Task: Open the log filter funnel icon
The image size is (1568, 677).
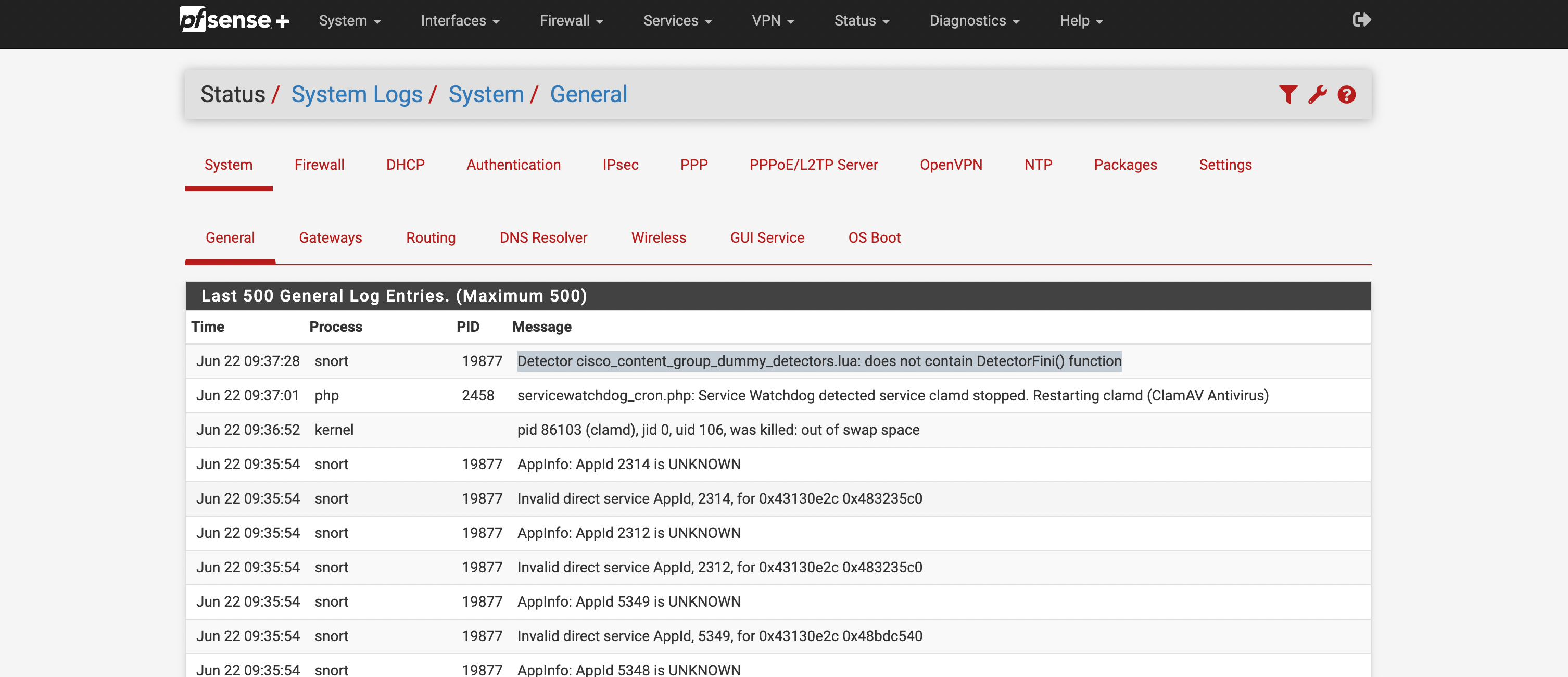Action: [1287, 94]
